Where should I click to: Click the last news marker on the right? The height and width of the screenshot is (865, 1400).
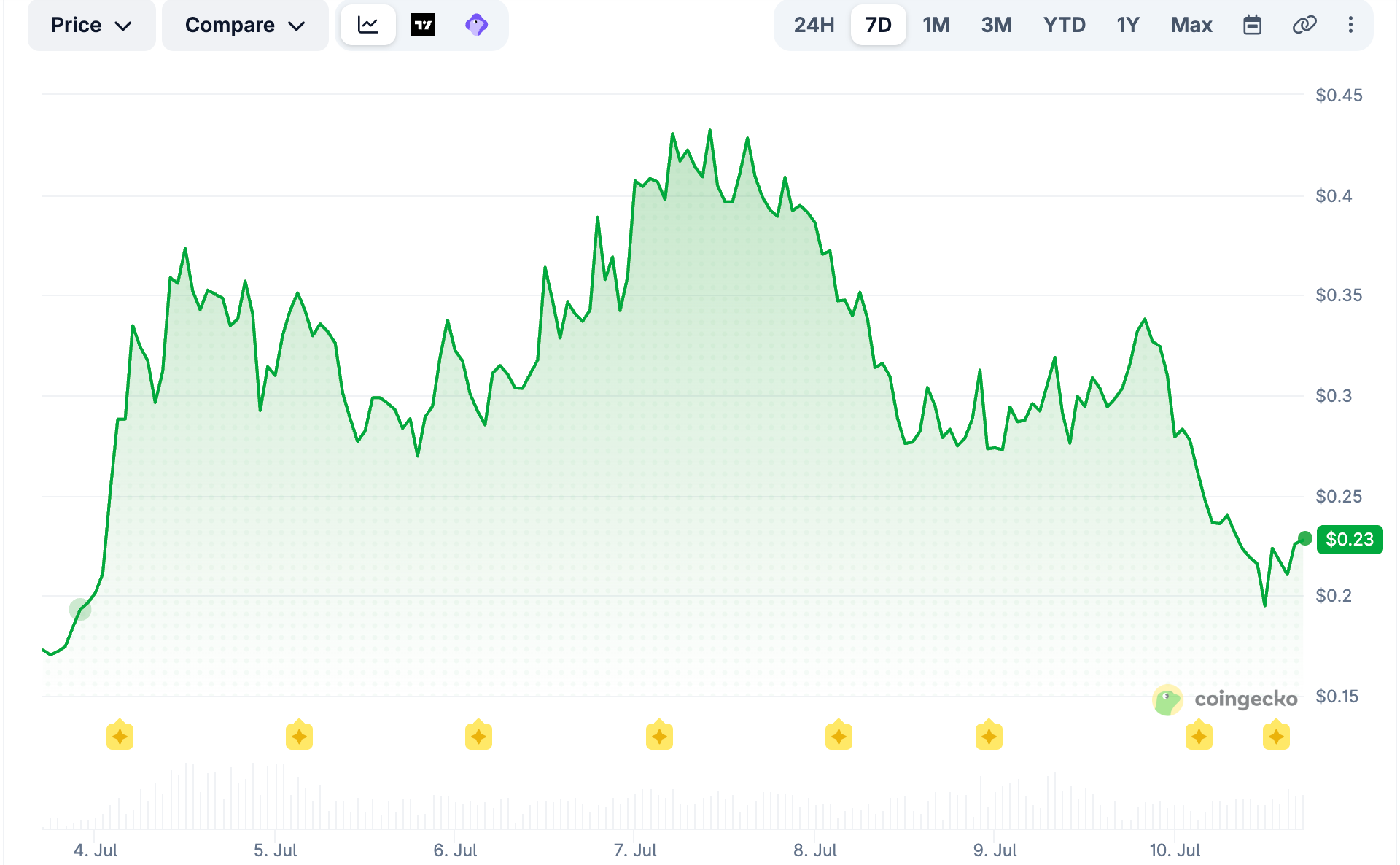1276,736
